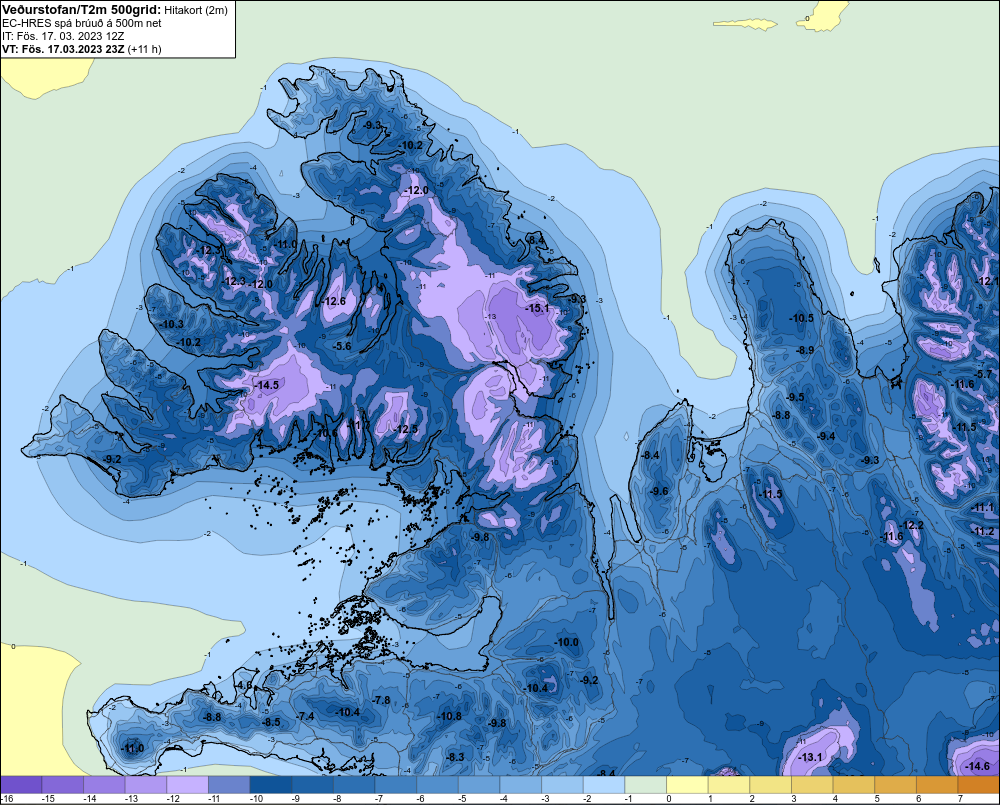This screenshot has width=1000, height=805.
Task: Click the -12.6 temperature label
Action: tap(333, 301)
